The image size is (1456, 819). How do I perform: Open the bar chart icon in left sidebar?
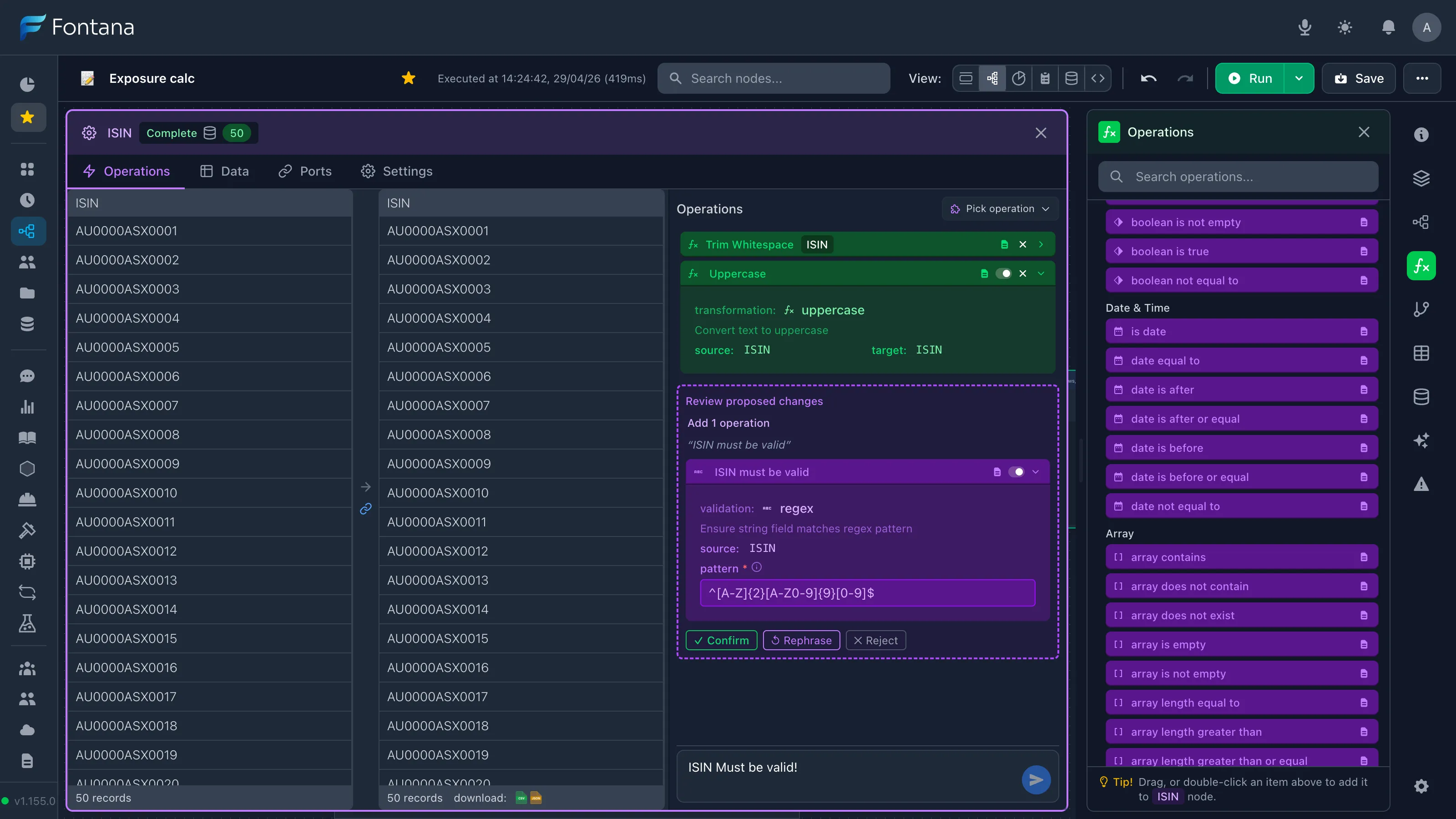pos(27,407)
